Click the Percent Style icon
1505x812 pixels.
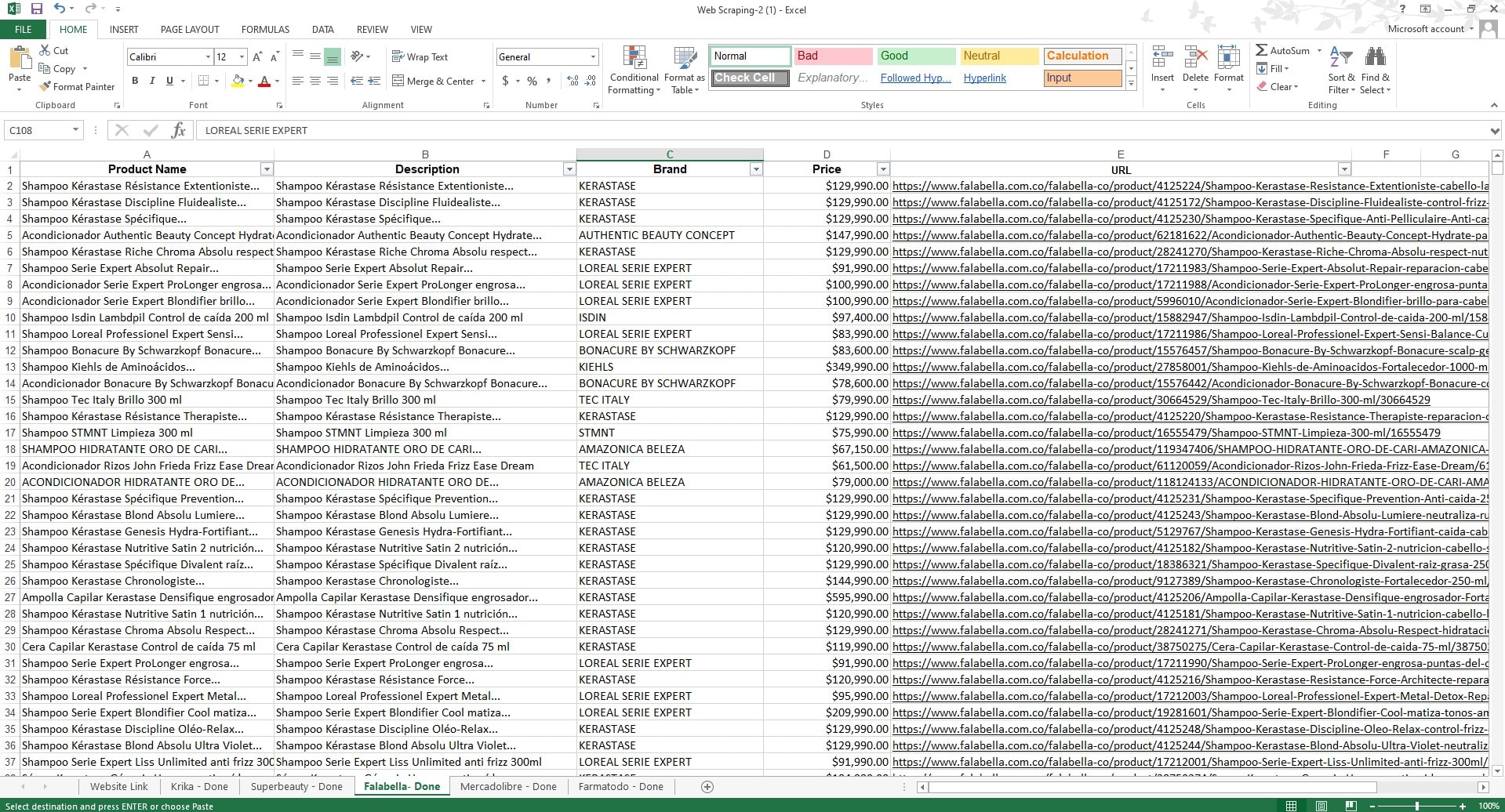533,81
